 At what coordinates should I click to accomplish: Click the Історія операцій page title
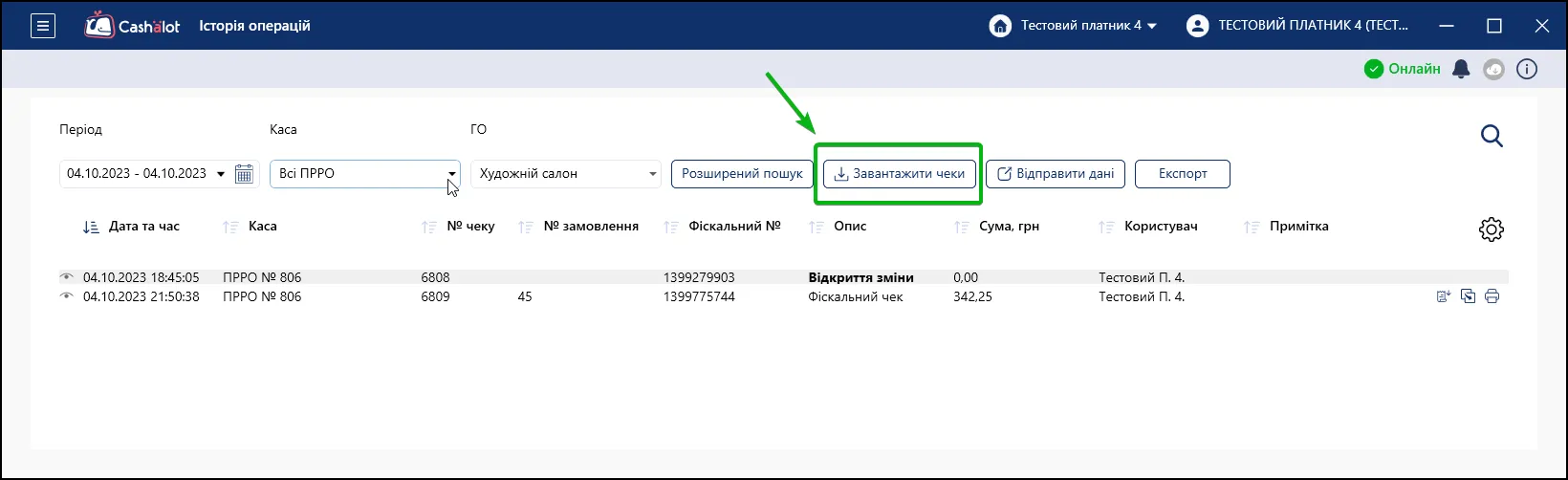(x=254, y=26)
